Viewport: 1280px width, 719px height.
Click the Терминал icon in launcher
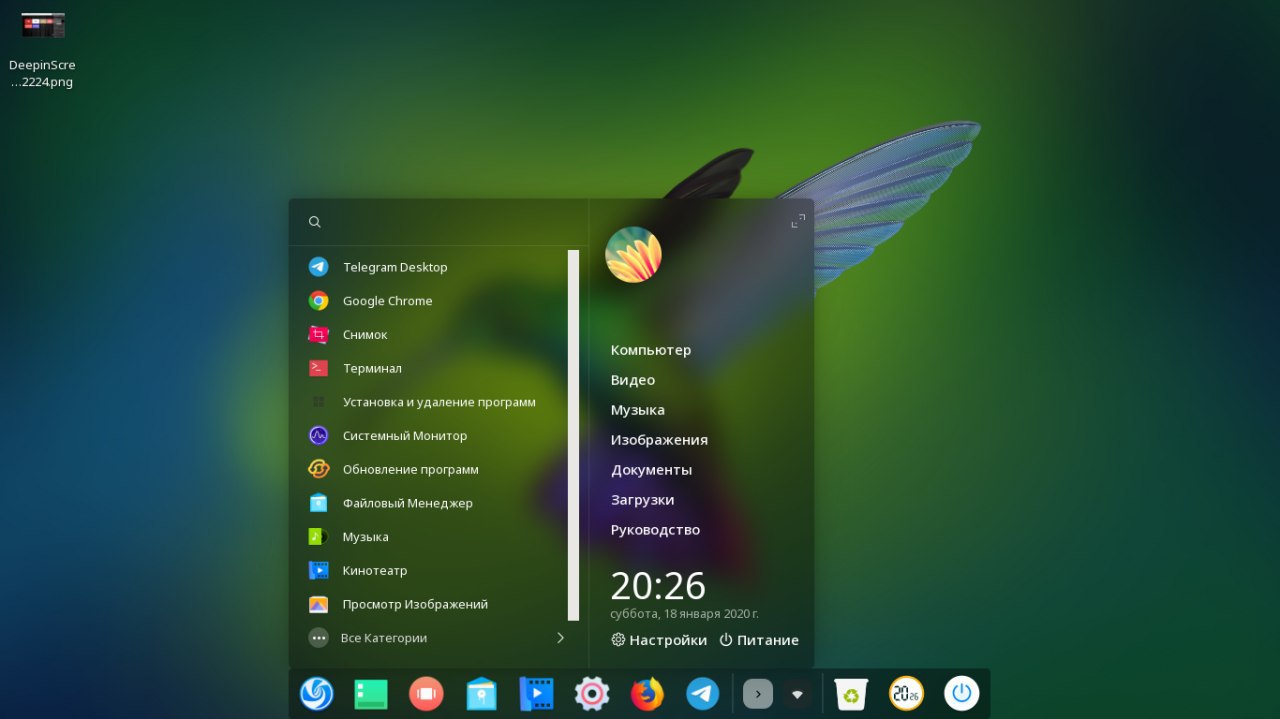point(318,368)
